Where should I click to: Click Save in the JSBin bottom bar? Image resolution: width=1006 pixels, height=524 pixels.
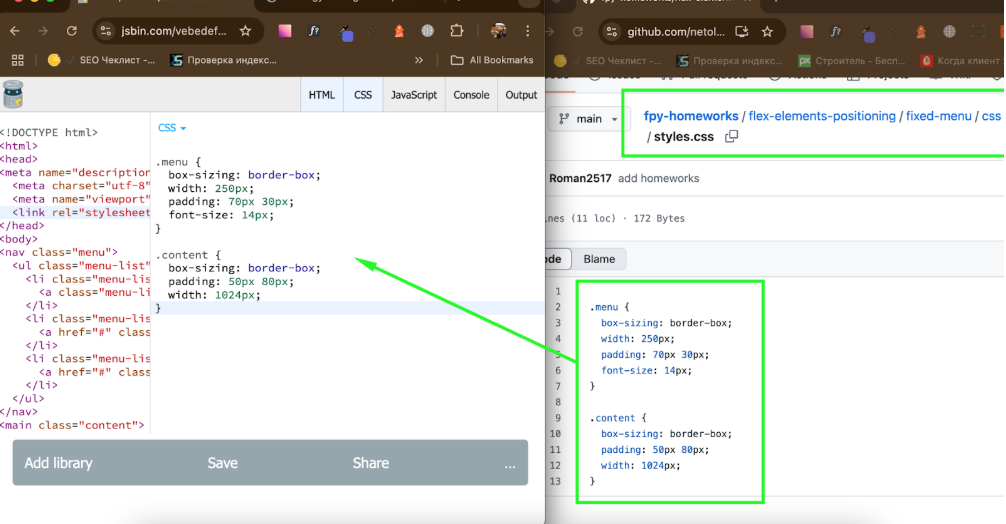click(223, 463)
